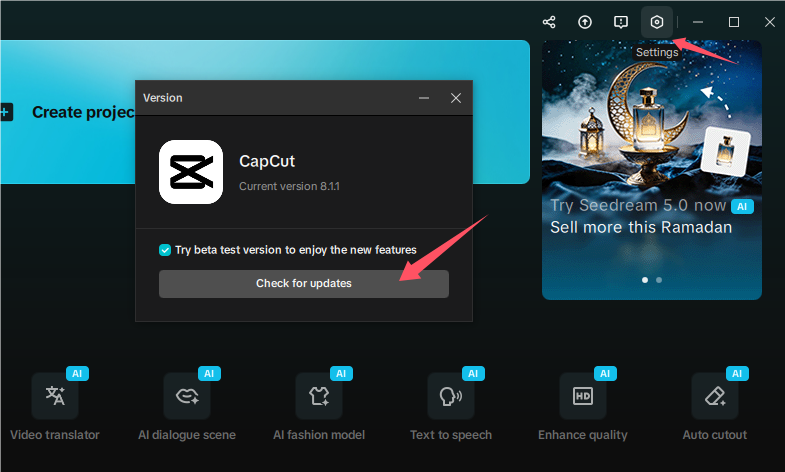The image size is (785, 472).
Task: Open the share icon in top bar
Action: 549,22
